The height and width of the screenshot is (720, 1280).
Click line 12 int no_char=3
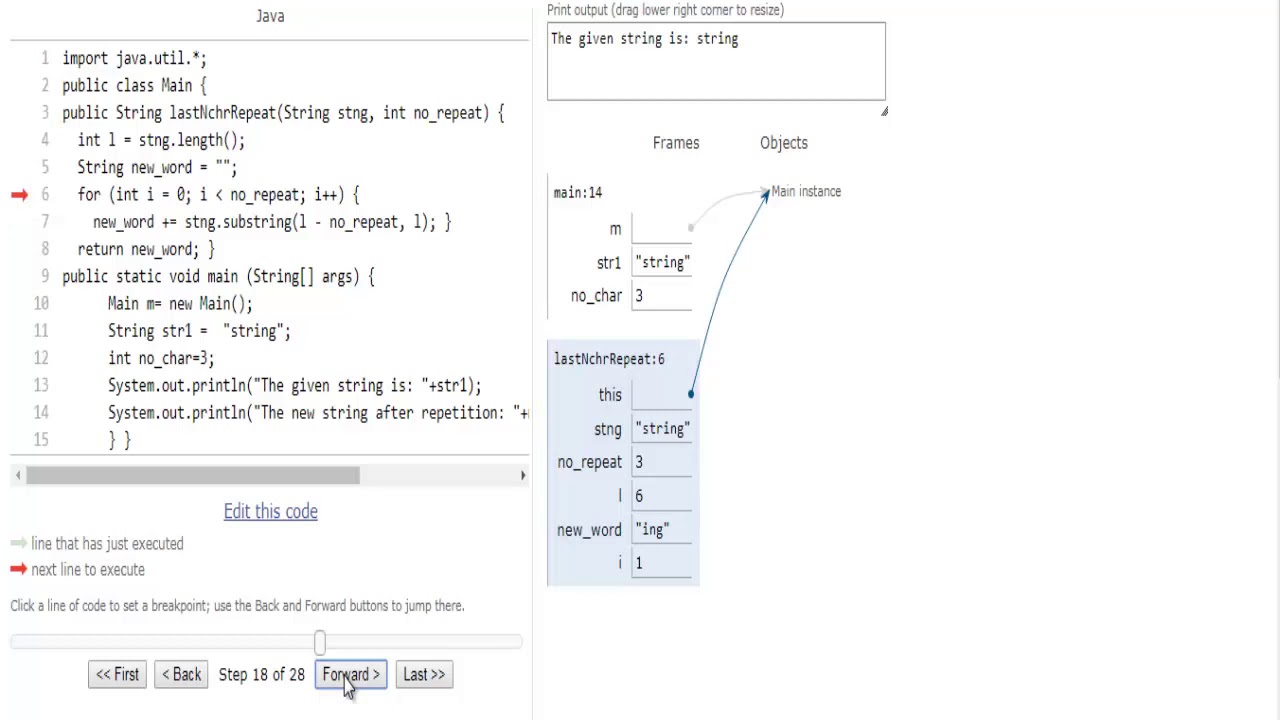(161, 358)
